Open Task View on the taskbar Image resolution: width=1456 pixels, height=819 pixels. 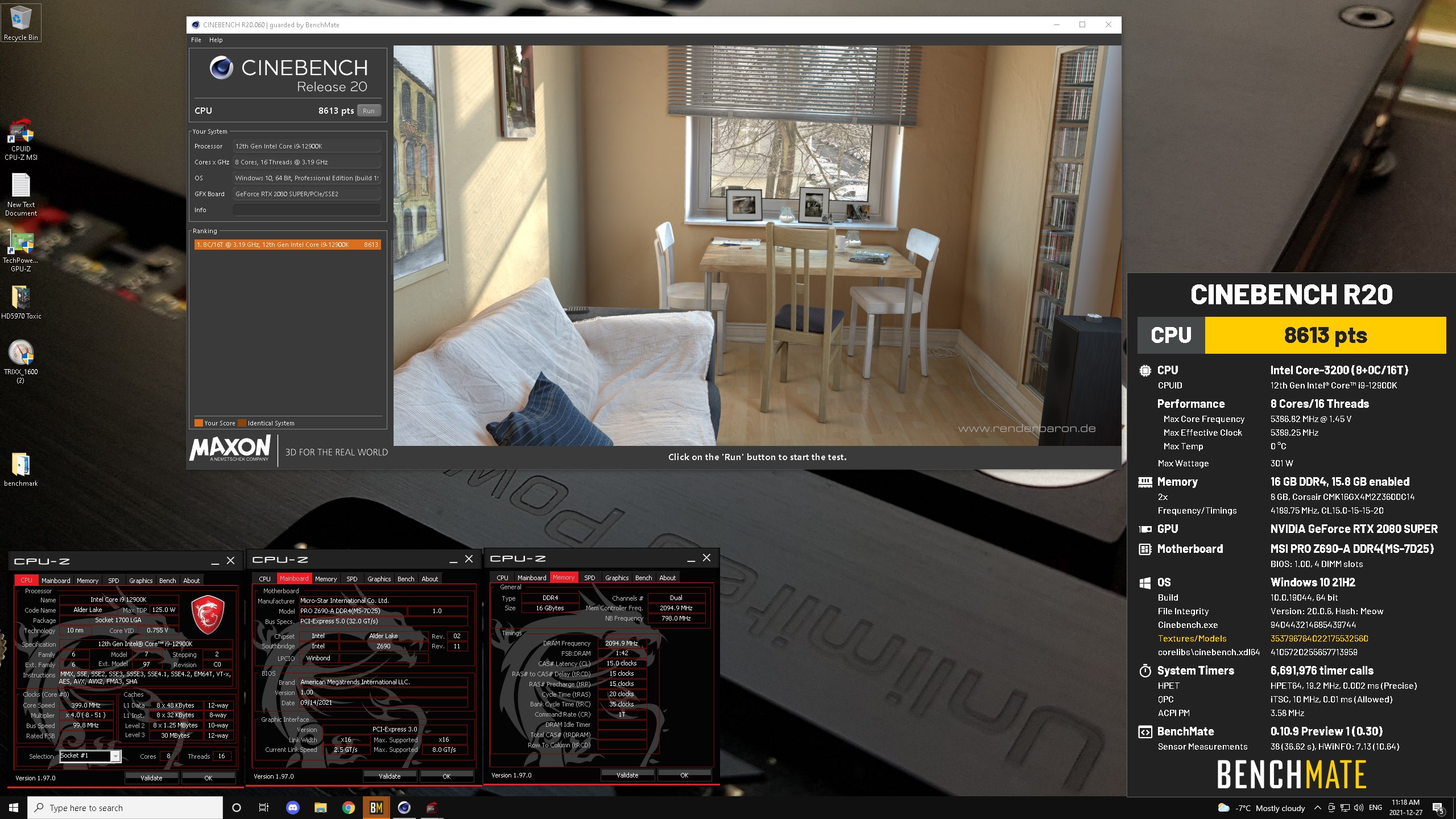(264, 808)
